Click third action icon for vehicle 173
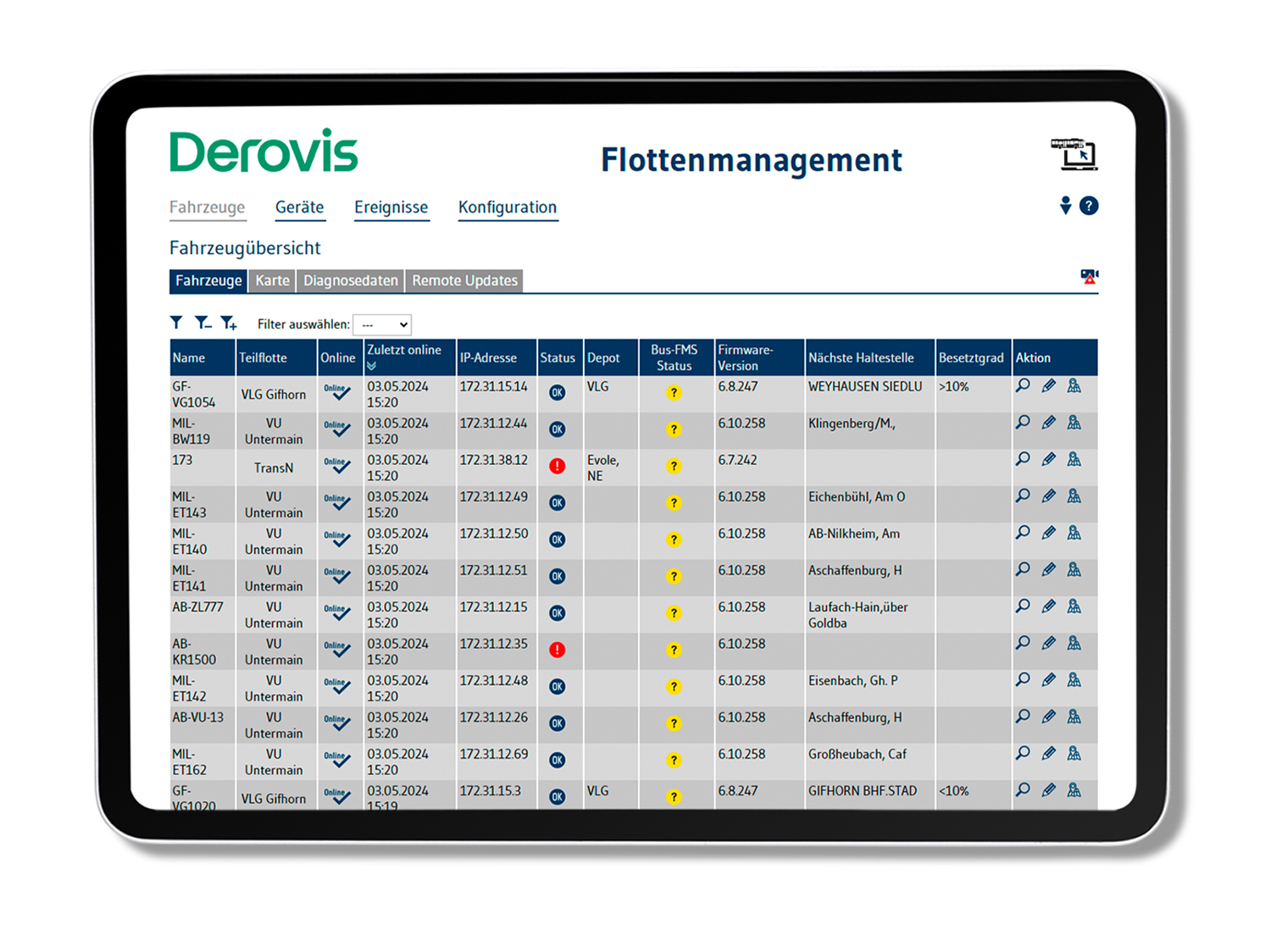 (x=1074, y=459)
